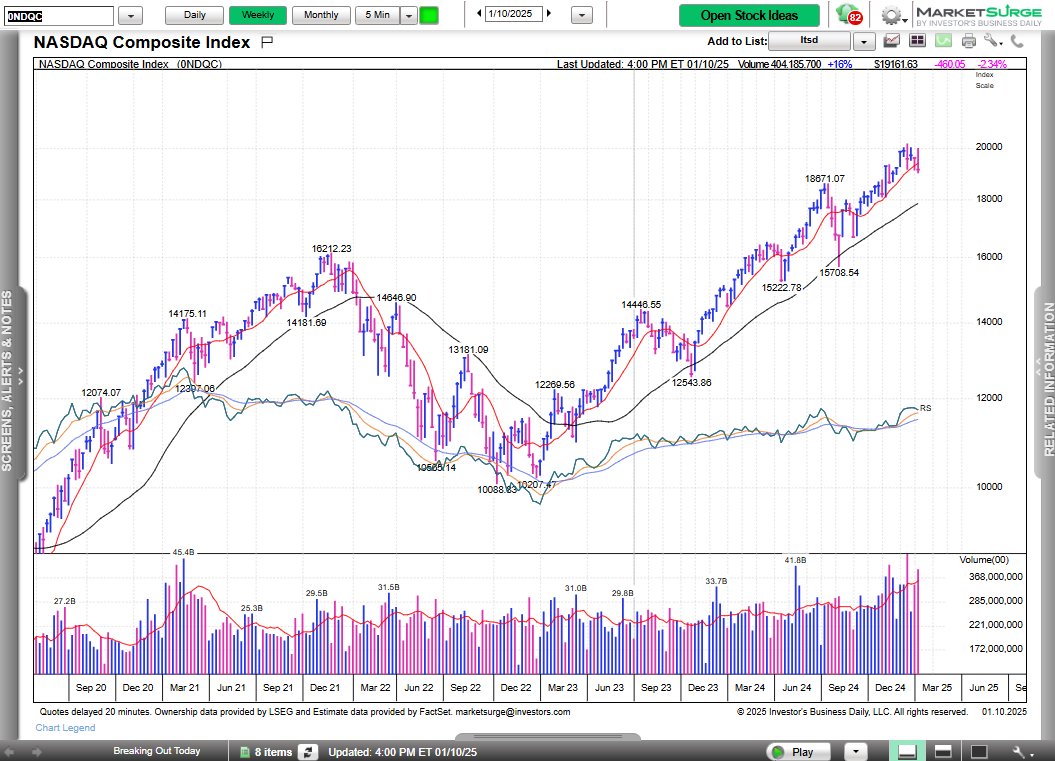Select the bottom panel layout icon
The width and height of the screenshot is (1055, 761).
click(907, 752)
